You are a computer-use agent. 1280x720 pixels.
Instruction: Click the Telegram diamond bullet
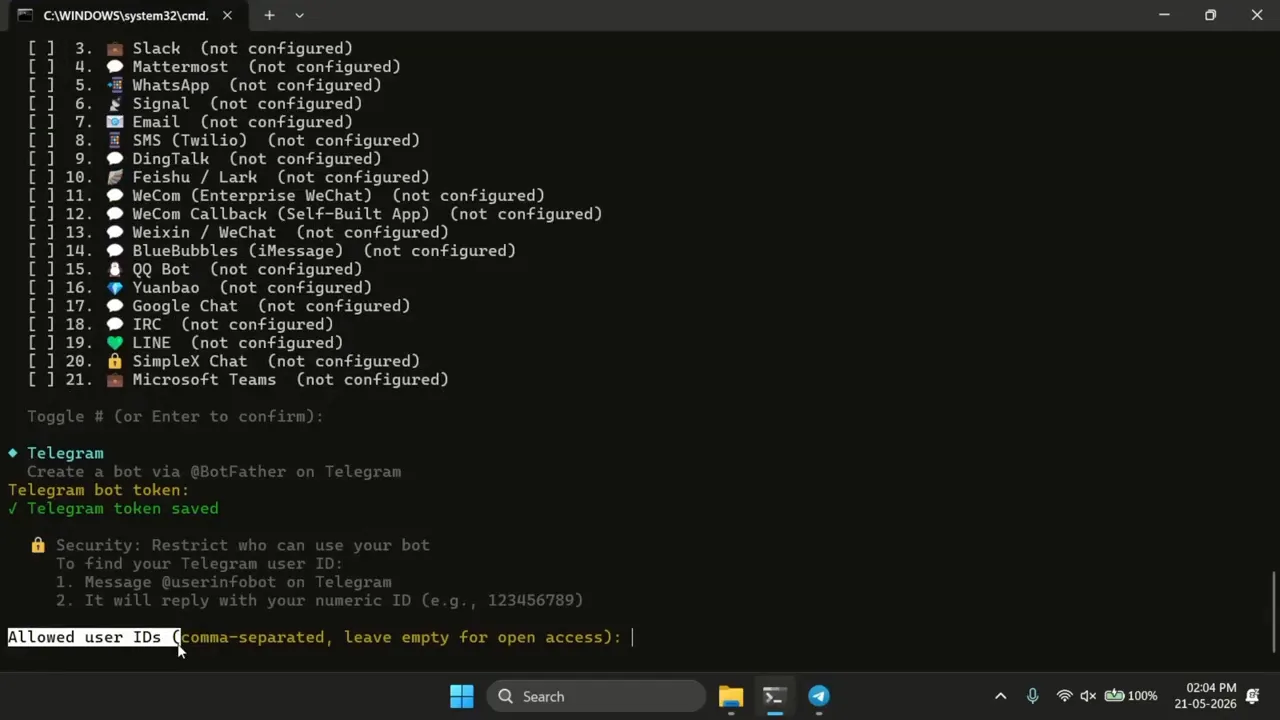[13, 453]
